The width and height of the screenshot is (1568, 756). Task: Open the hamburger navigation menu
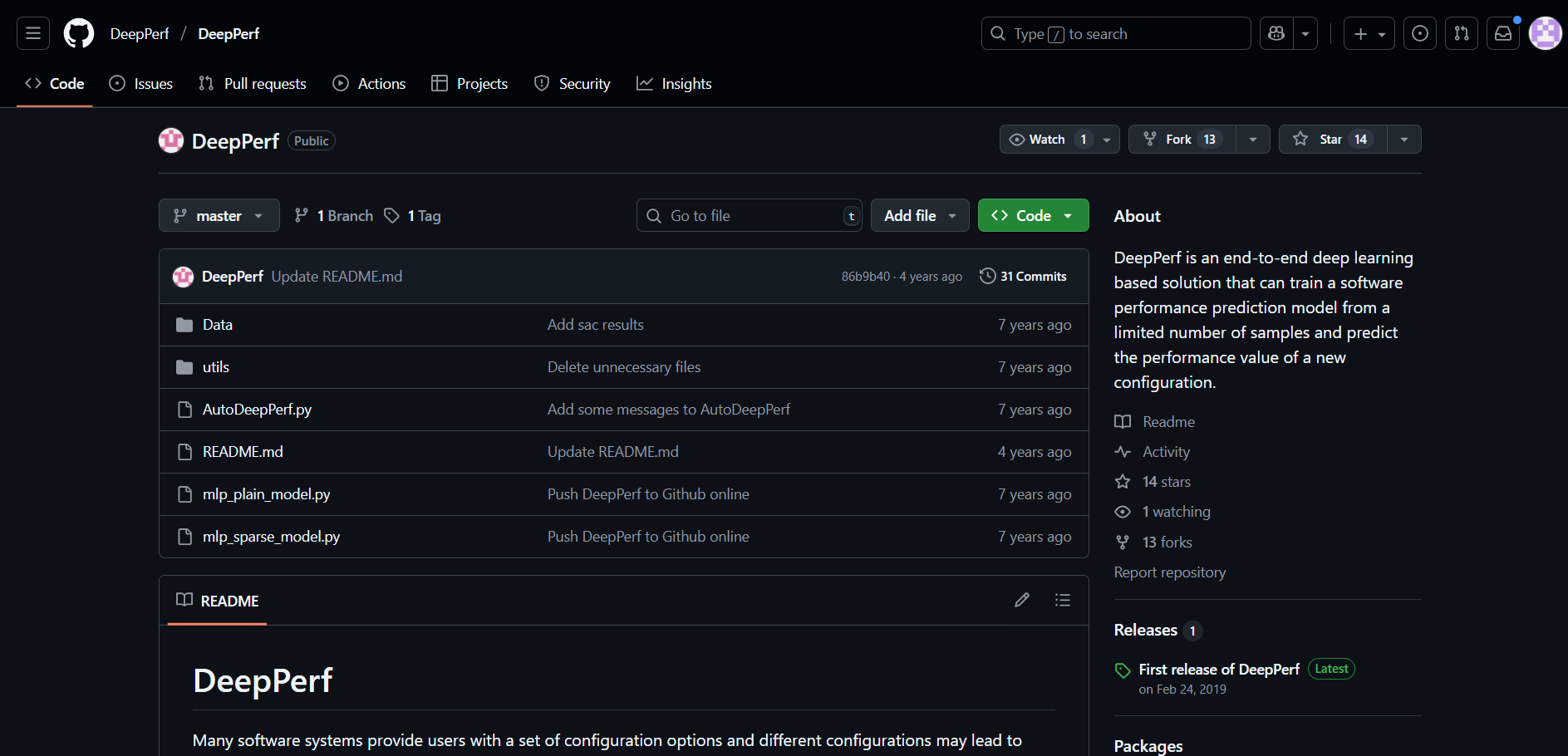click(33, 33)
